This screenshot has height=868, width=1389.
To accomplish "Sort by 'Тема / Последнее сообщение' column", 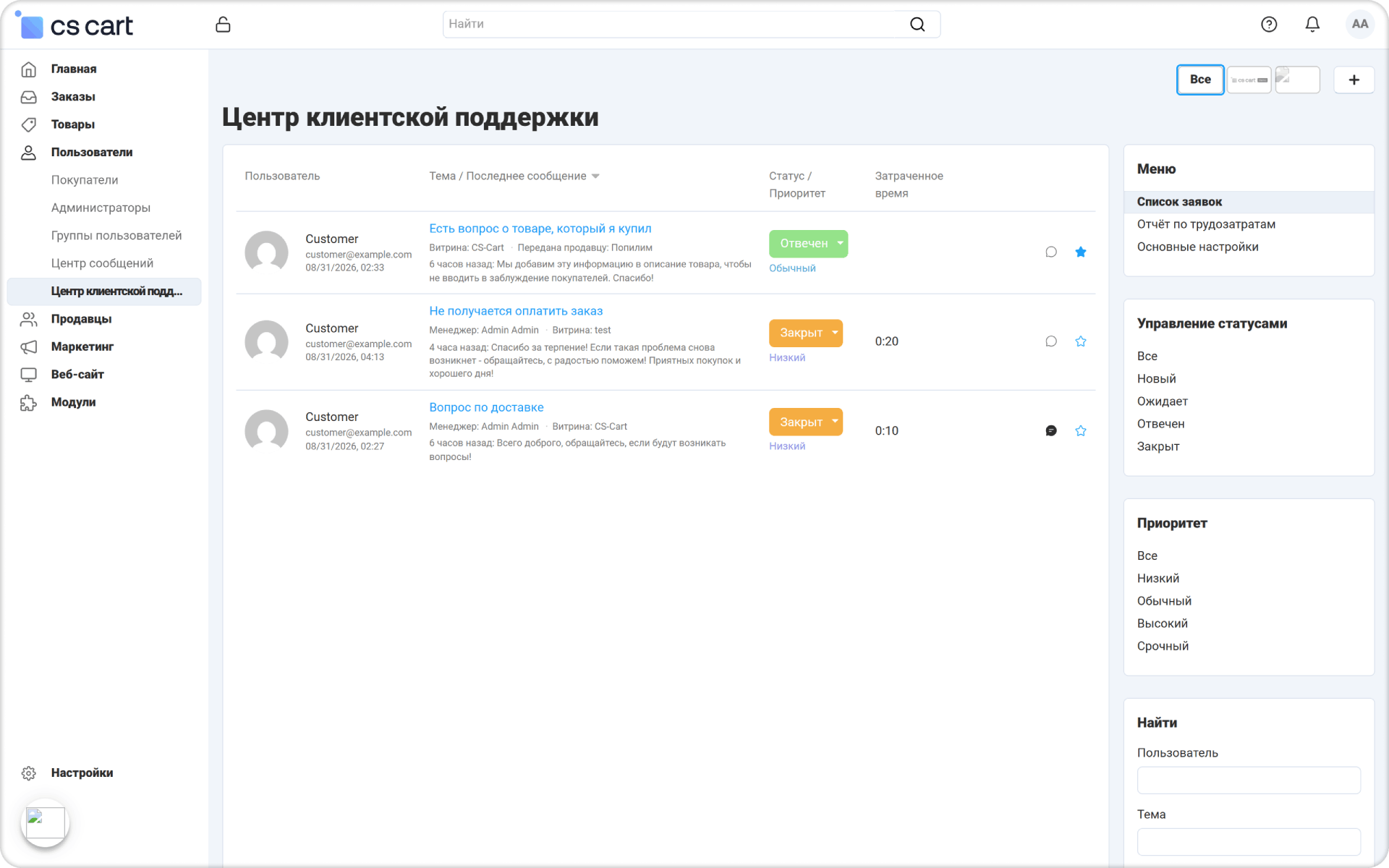I will point(514,176).
